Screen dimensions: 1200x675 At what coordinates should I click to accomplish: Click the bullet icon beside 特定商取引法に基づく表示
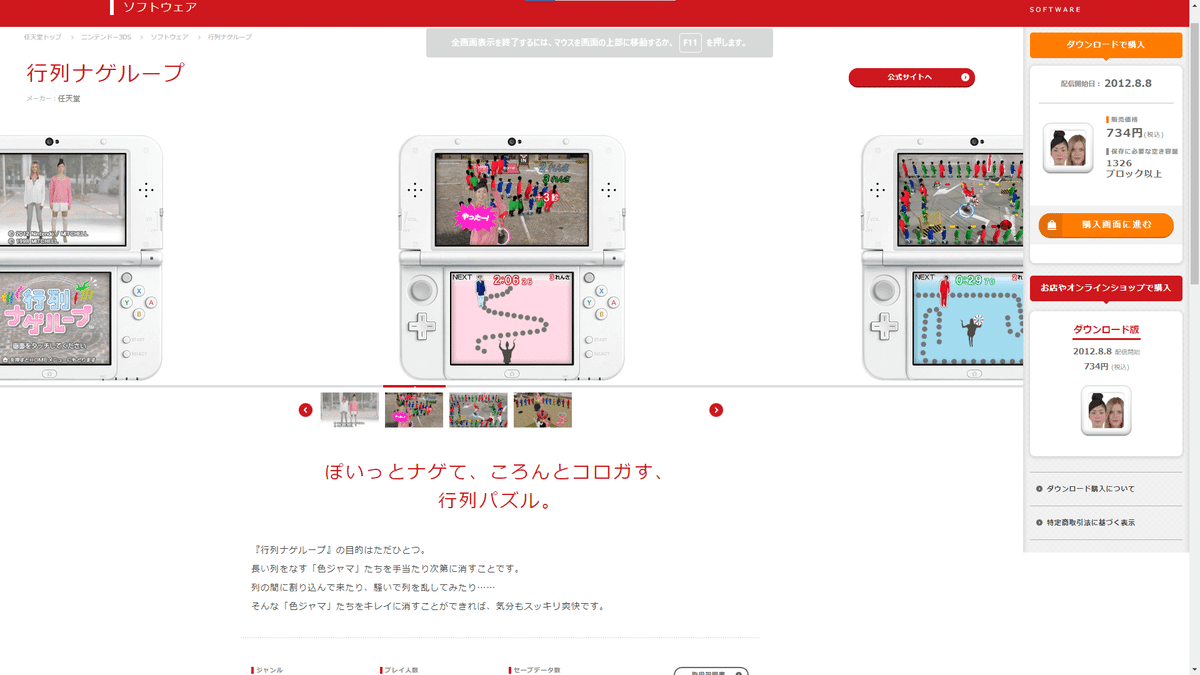(x=1040, y=523)
